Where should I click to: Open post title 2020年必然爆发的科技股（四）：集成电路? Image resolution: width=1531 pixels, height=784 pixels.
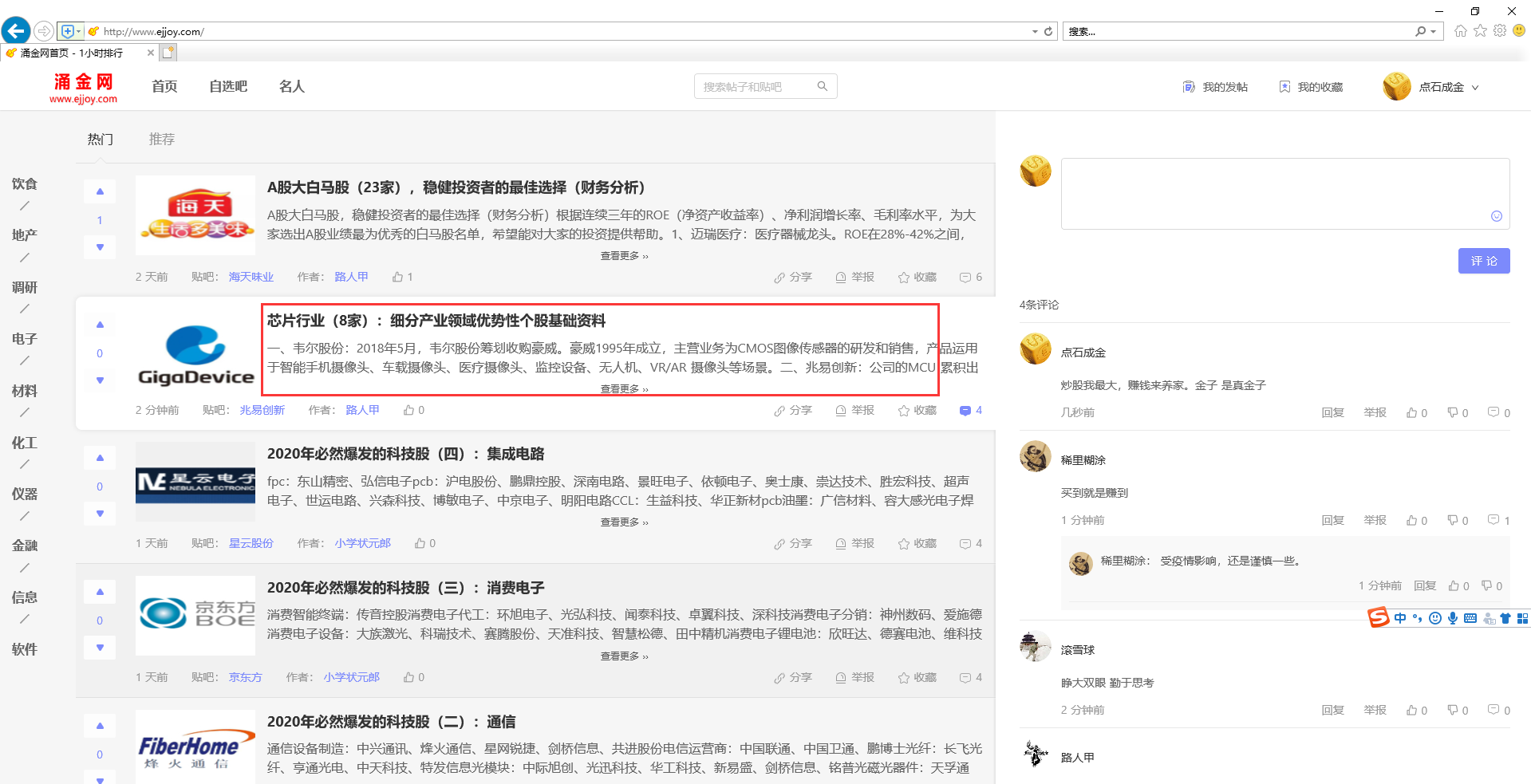(405, 454)
